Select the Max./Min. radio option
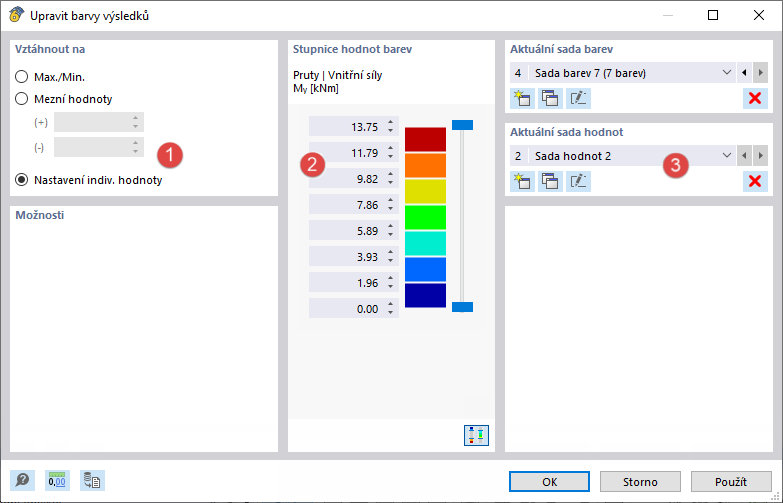 [x=22, y=77]
